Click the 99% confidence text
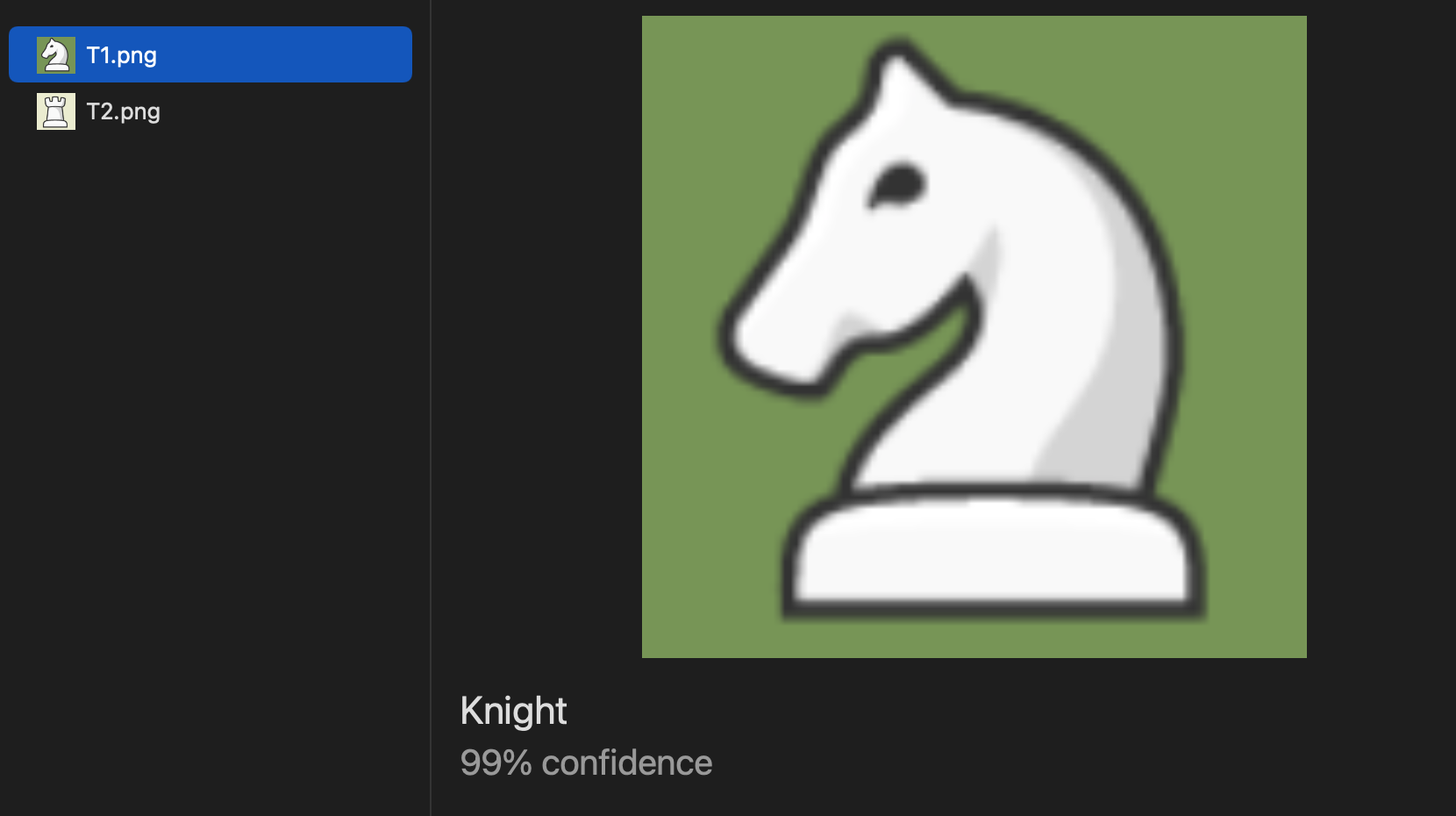Screen dimensions: 1456x816 coord(586,762)
